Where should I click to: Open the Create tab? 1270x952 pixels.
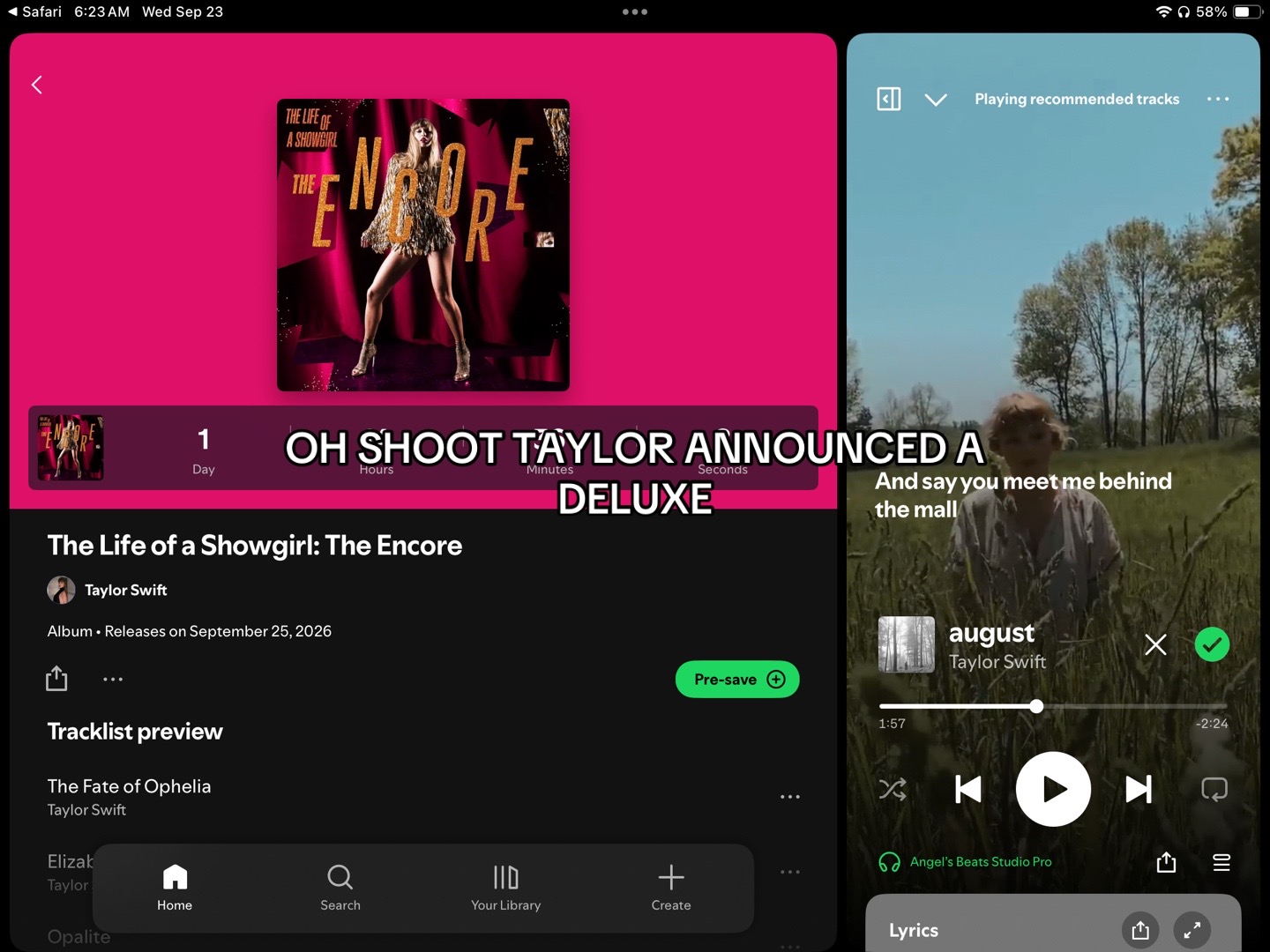(671, 888)
